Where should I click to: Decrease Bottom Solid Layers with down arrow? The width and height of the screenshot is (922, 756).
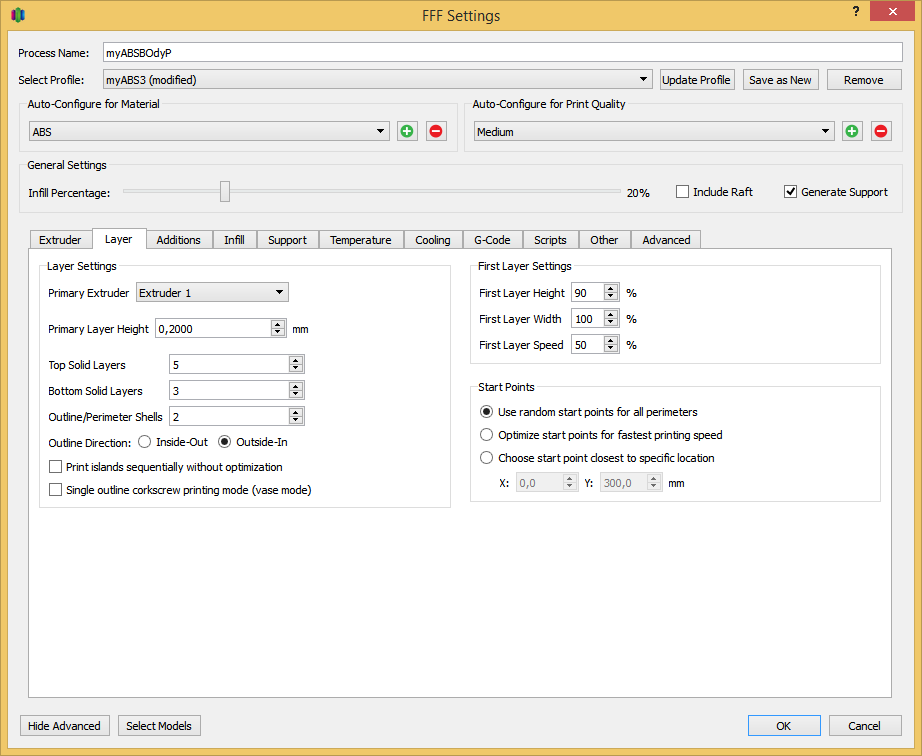[x=296, y=394]
